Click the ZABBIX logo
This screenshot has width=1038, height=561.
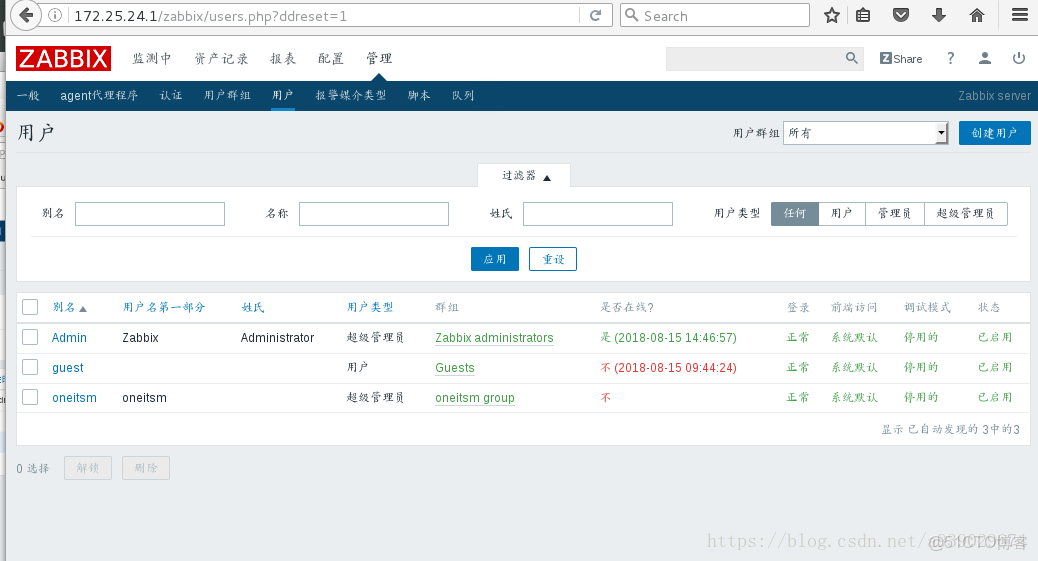point(64,58)
